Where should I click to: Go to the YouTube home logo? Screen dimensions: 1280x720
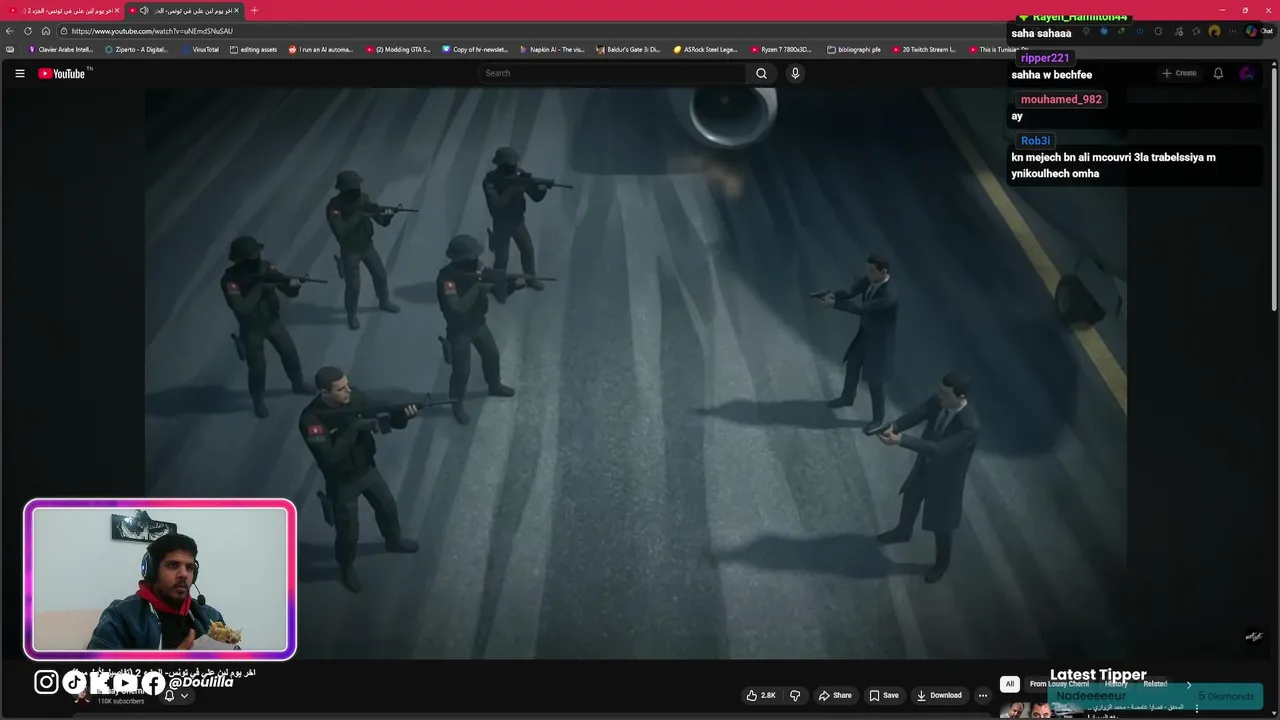(63, 73)
